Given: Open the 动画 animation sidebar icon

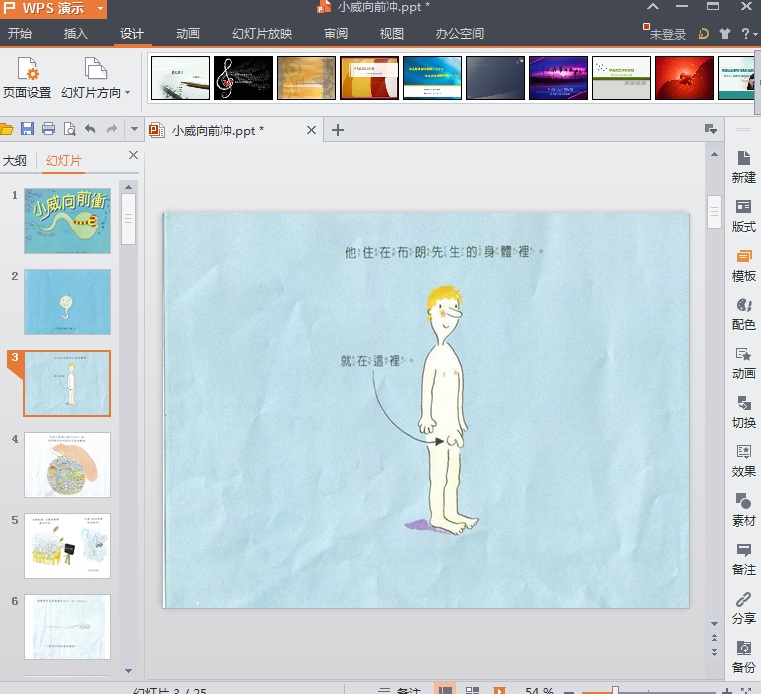Looking at the screenshot, I should tap(743, 362).
